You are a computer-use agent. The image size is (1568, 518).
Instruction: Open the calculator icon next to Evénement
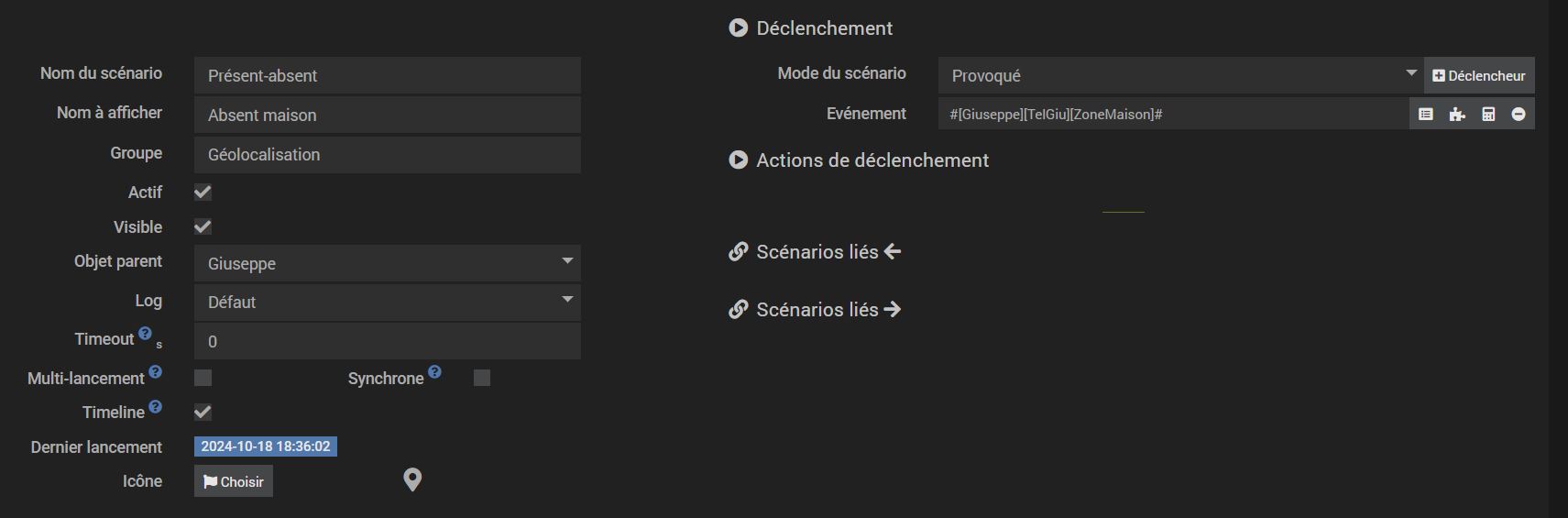point(1488,115)
